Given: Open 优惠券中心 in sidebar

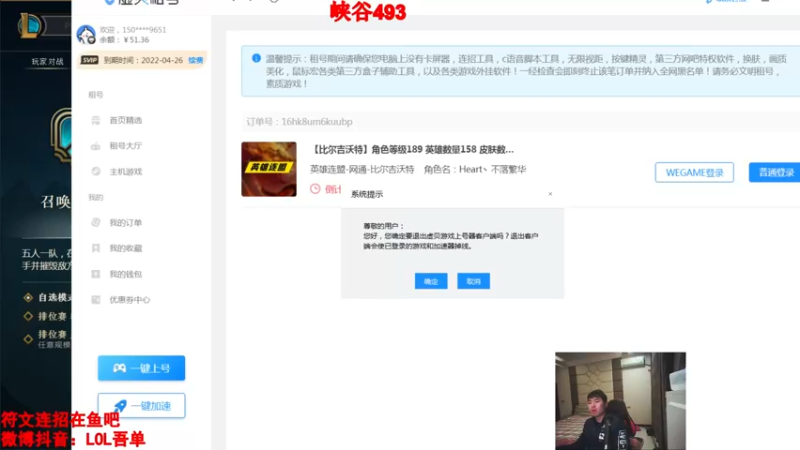Looking at the screenshot, I should [x=130, y=299].
